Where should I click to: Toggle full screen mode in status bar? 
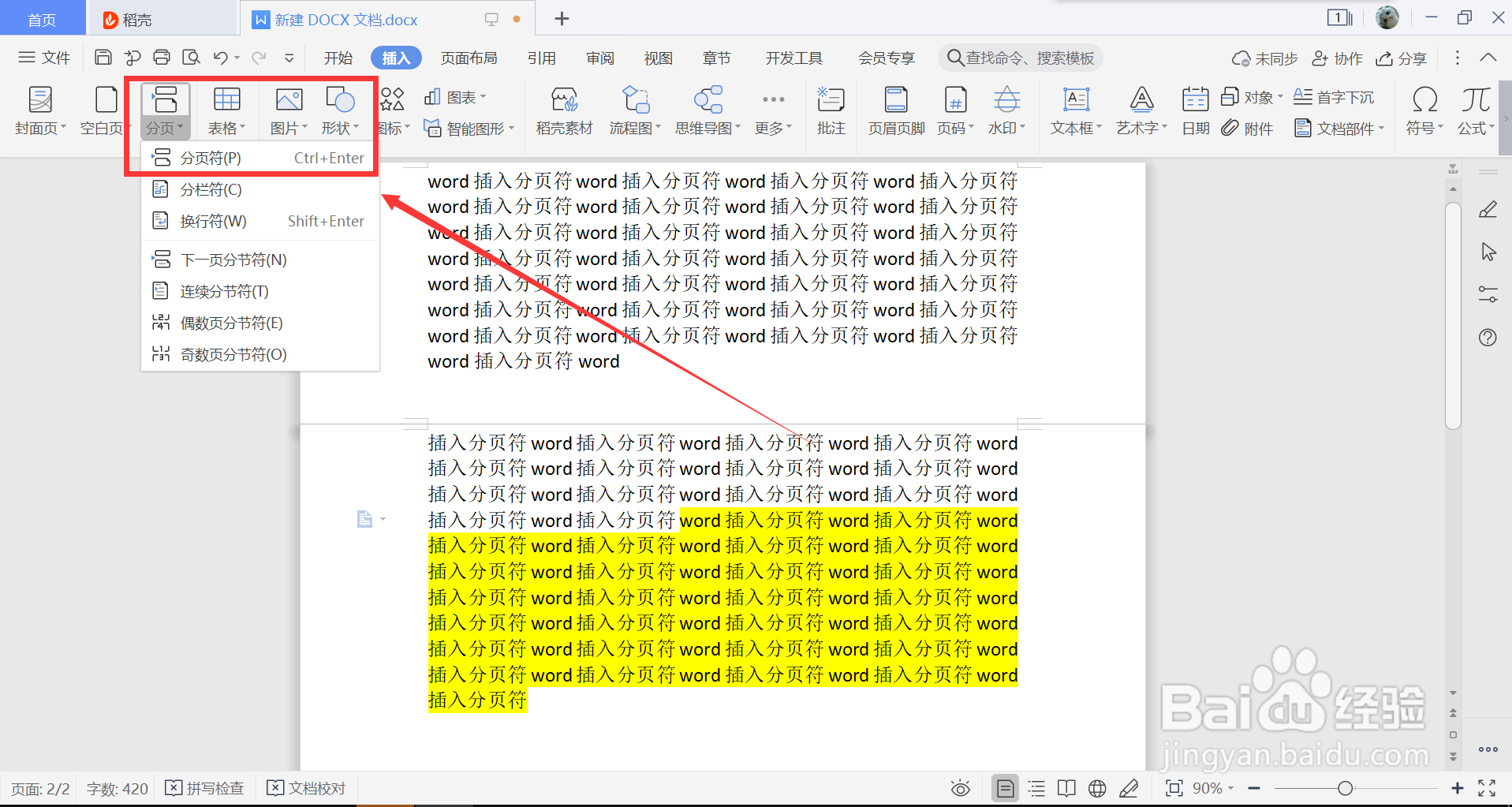pos(1487,788)
